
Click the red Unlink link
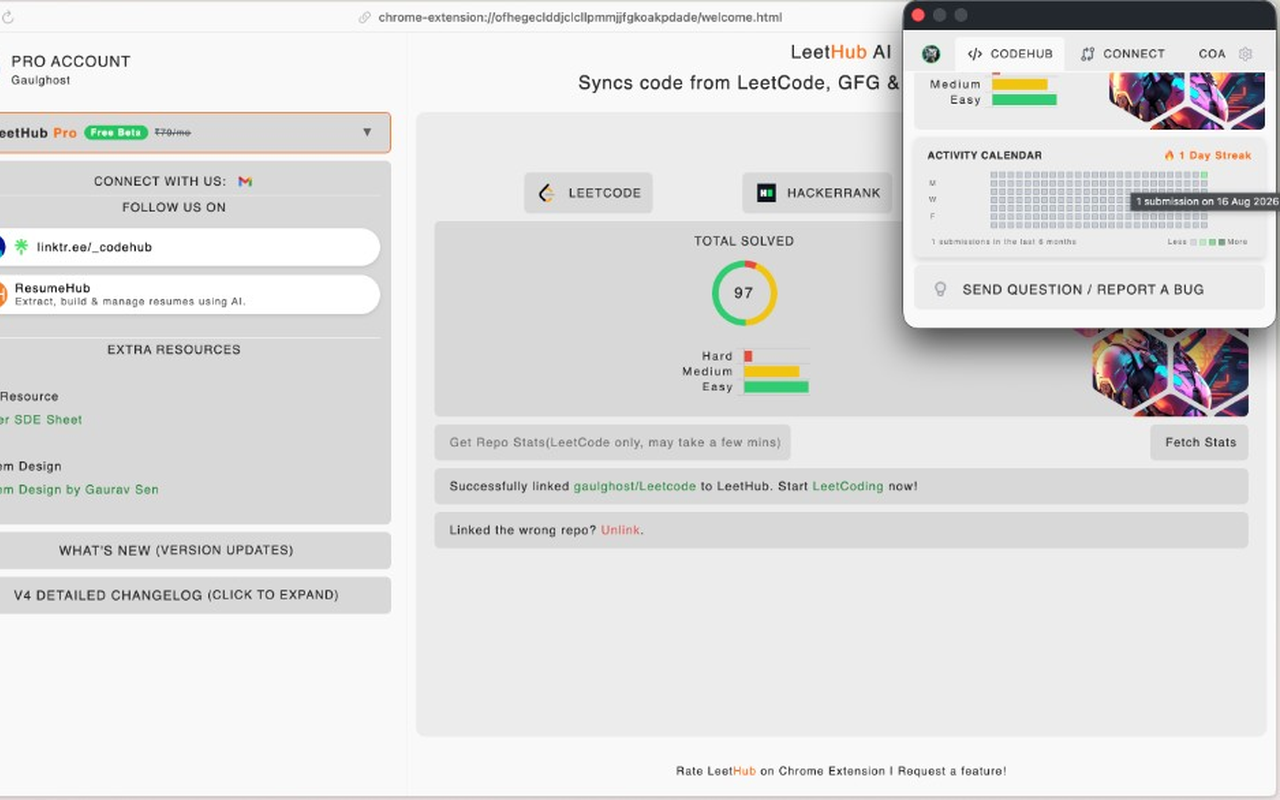[x=620, y=530]
